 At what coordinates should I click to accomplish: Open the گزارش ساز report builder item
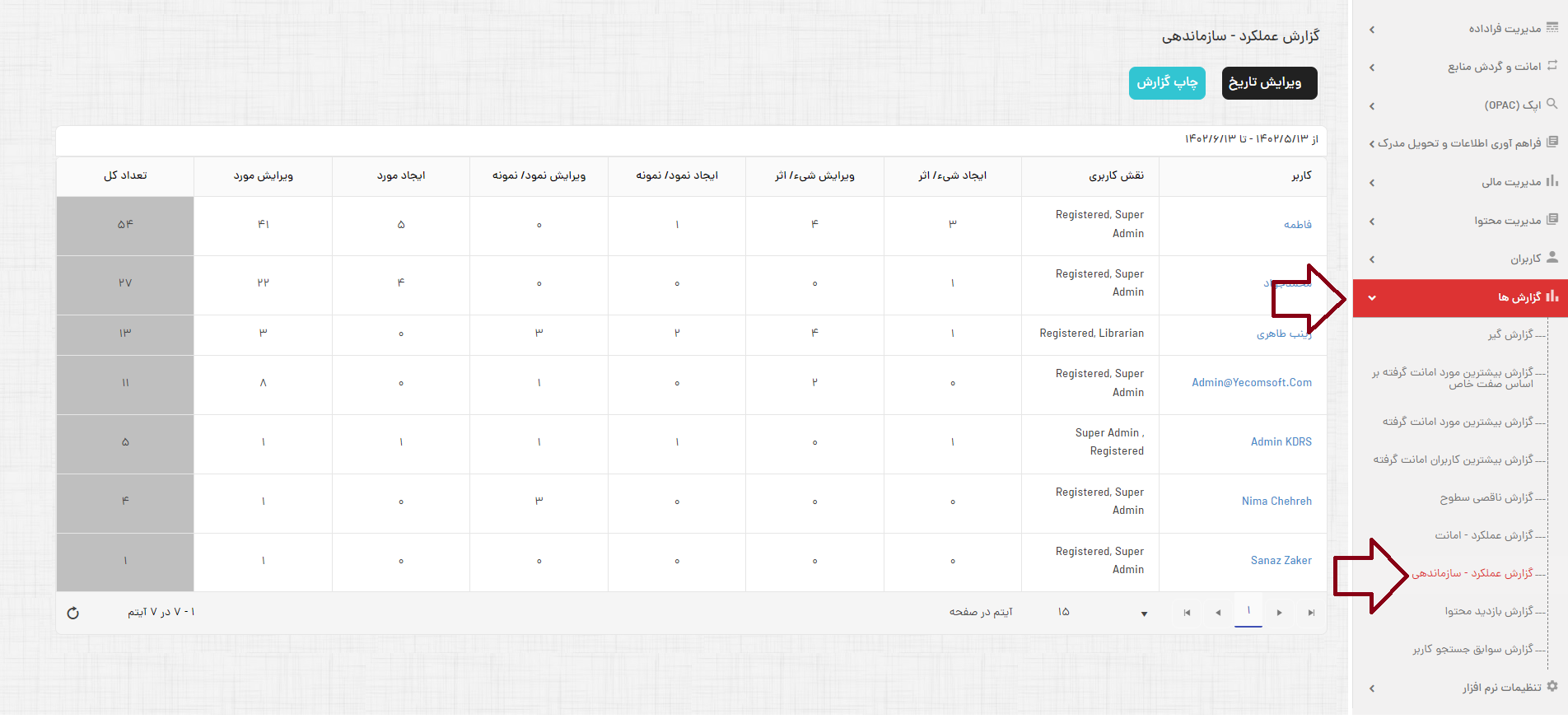tap(1510, 334)
